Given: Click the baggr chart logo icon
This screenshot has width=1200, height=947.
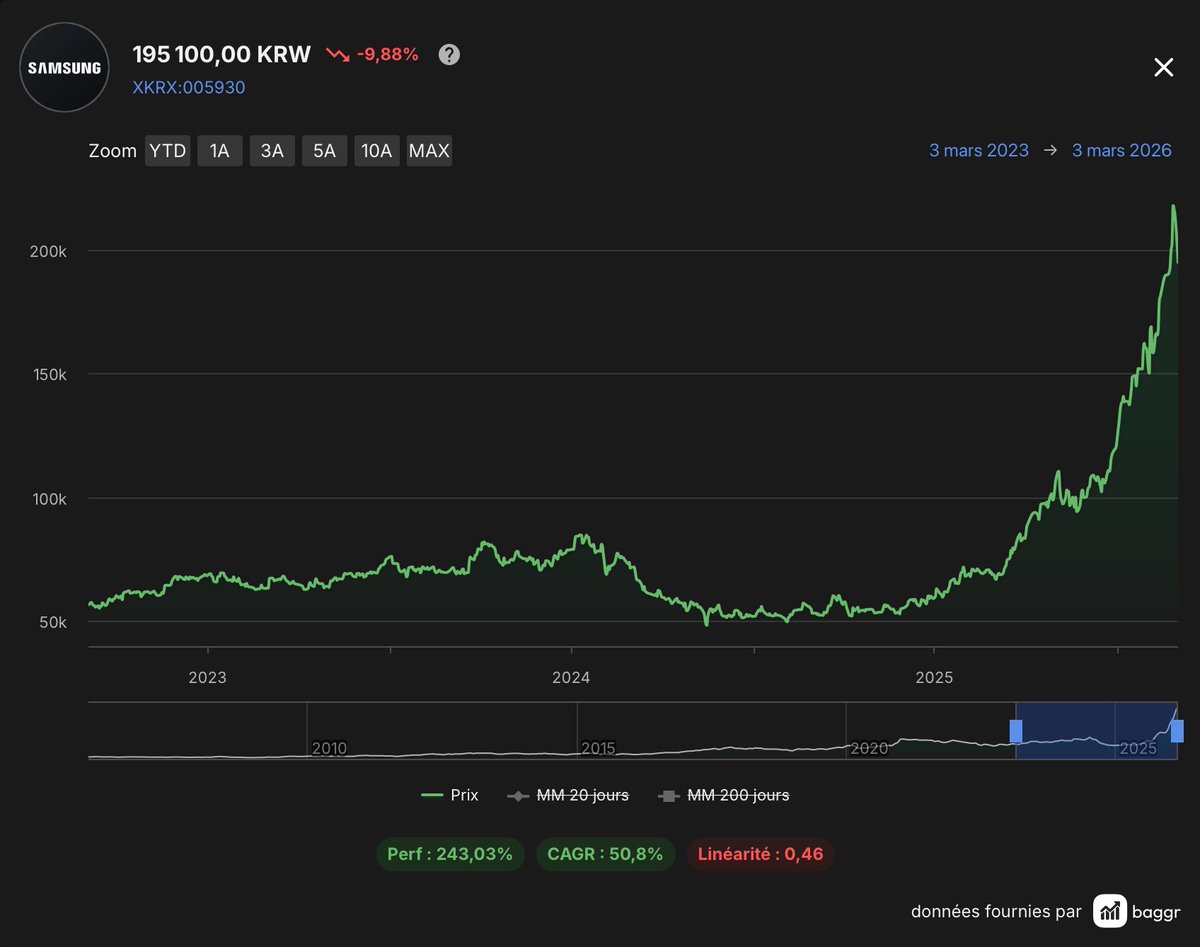Looking at the screenshot, I should click(x=1110, y=911).
